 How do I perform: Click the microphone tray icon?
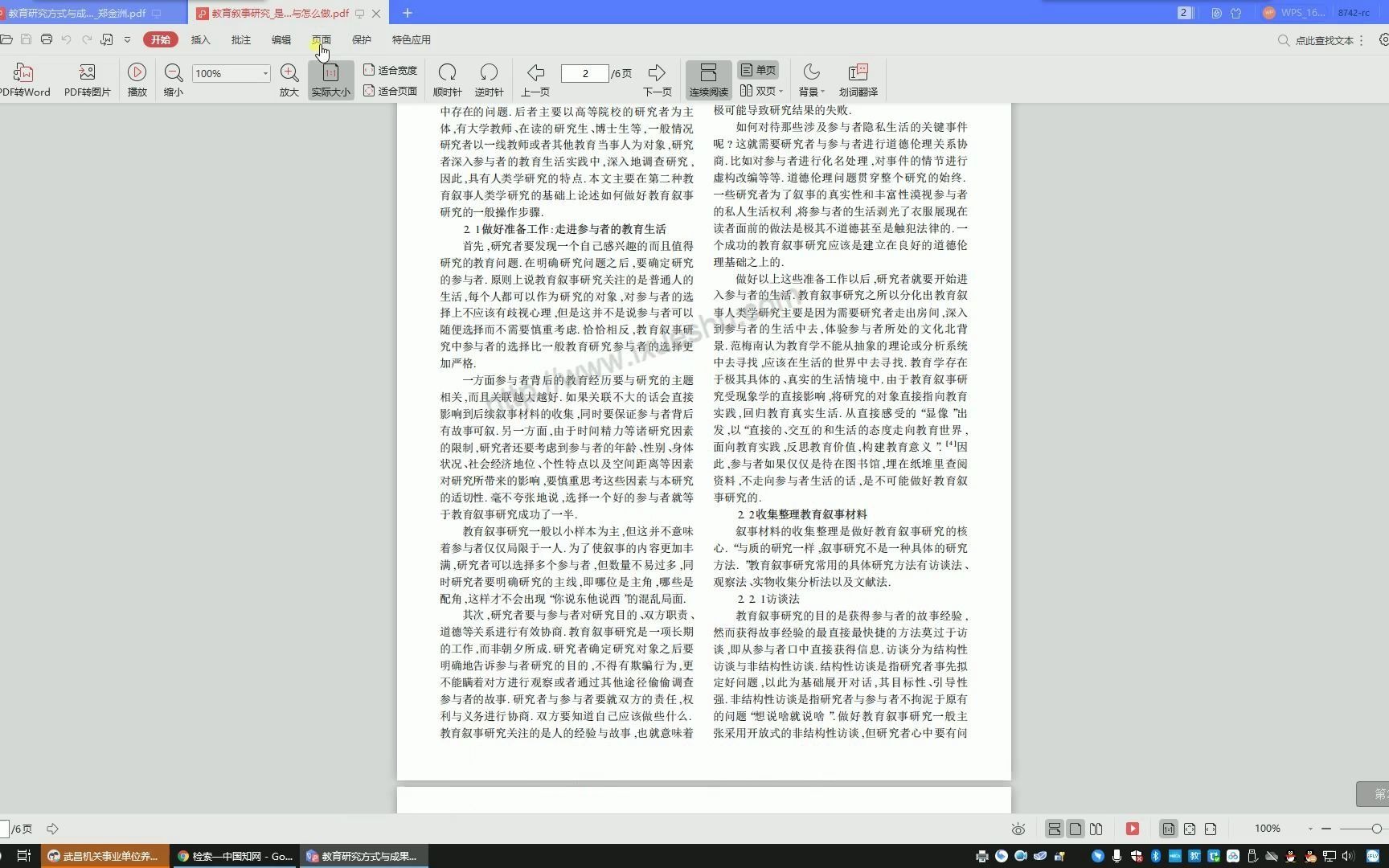pos(1117,856)
